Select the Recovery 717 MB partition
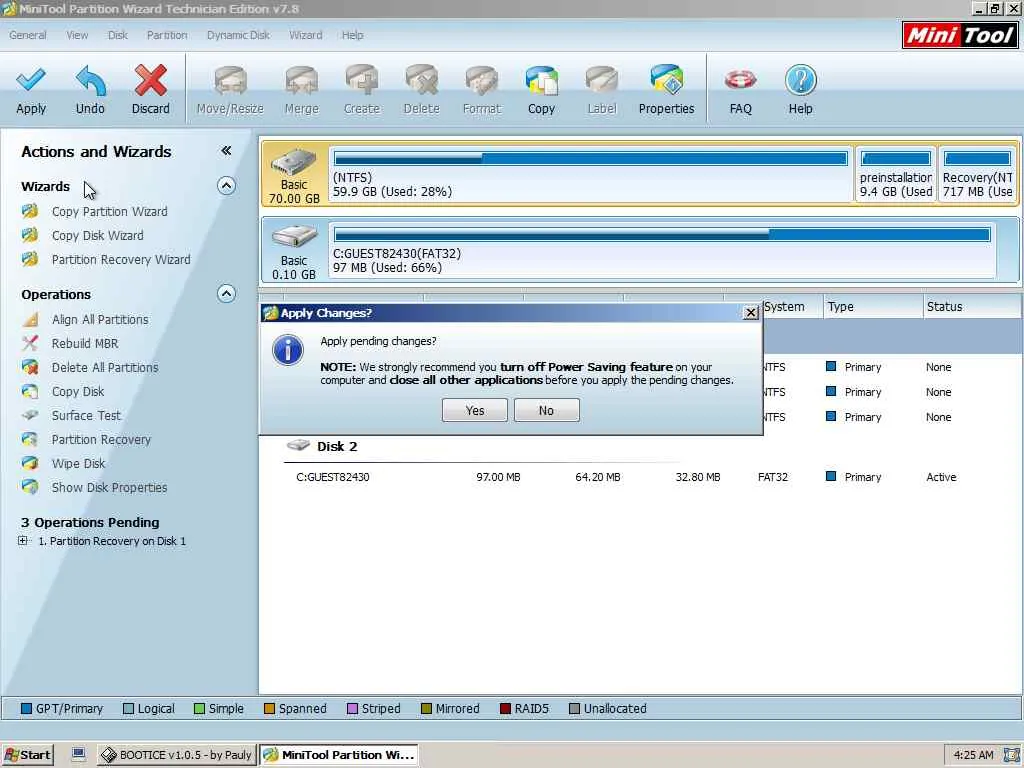 (x=978, y=174)
